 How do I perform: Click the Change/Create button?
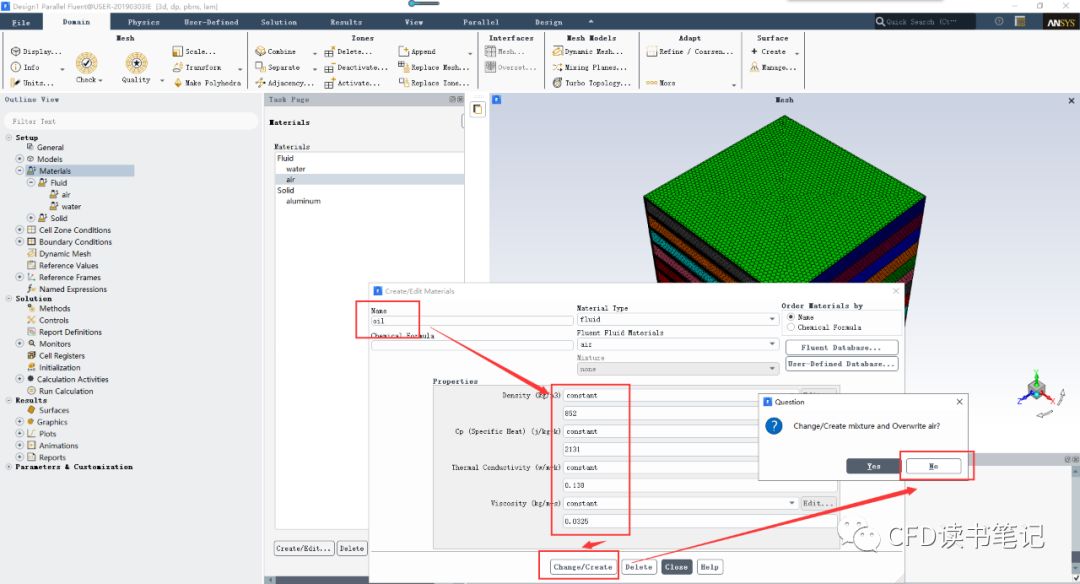(582, 567)
